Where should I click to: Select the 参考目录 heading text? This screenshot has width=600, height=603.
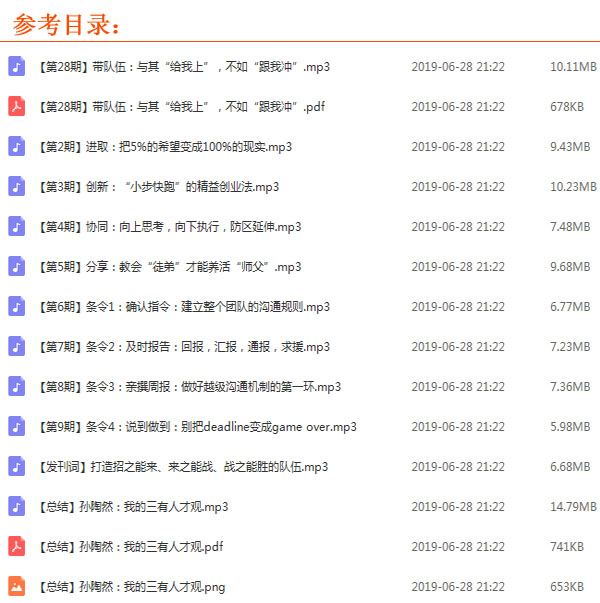point(66,22)
